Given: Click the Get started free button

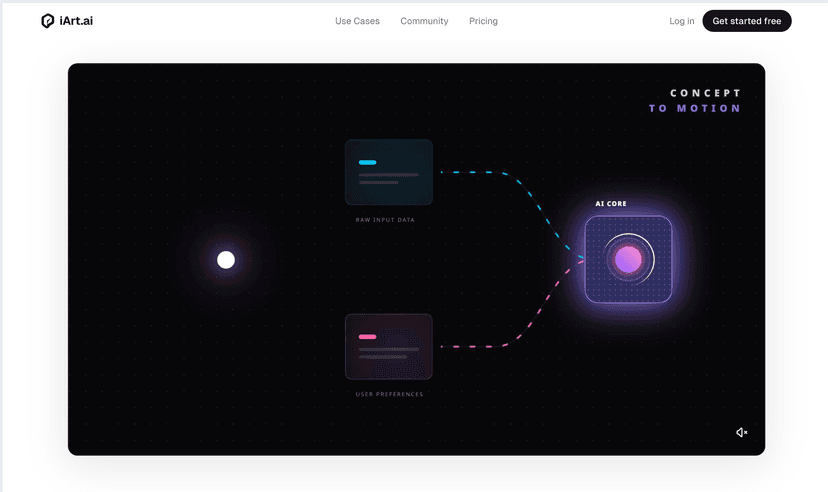Looking at the screenshot, I should [x=747, y=21].
